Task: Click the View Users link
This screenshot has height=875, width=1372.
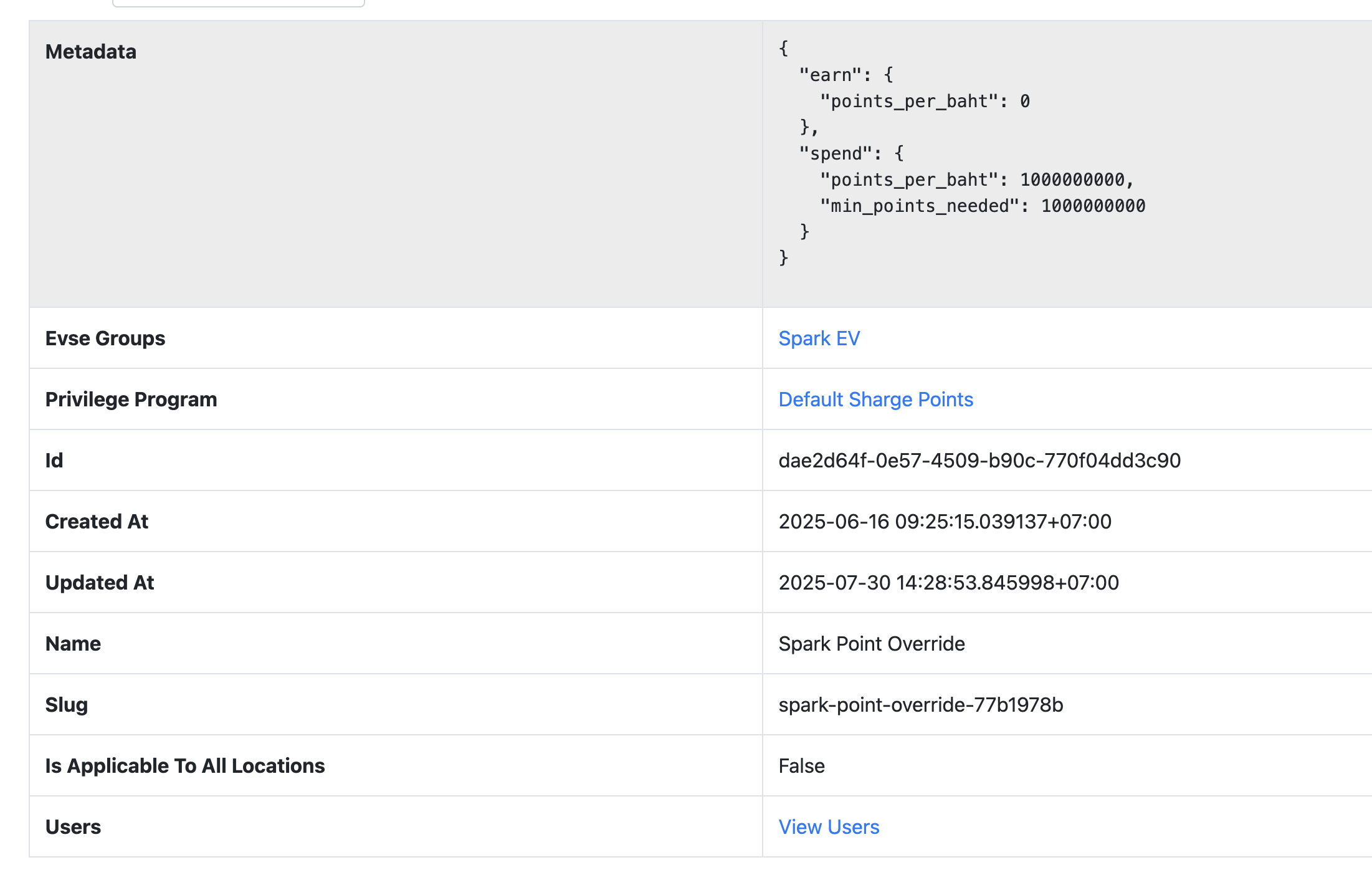Action: pos(829,827)
